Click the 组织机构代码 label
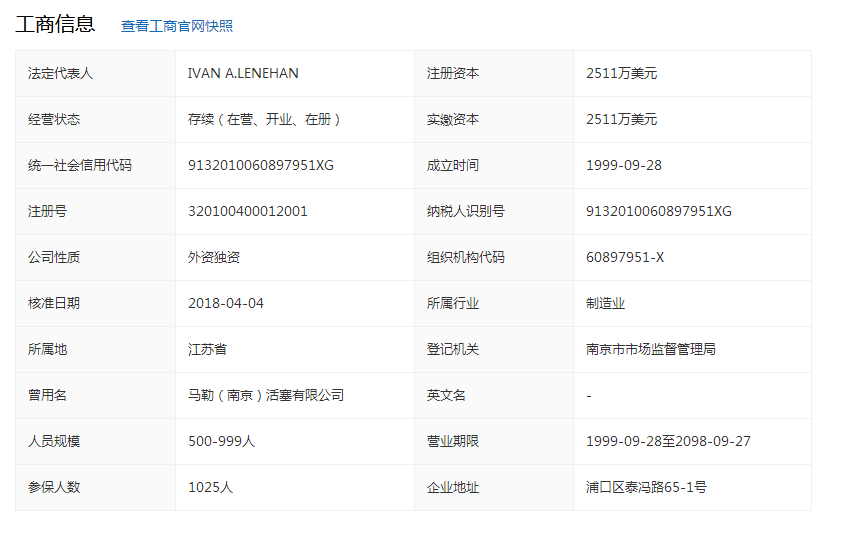The width and height of the screenshot is (842, 535). 466,257
